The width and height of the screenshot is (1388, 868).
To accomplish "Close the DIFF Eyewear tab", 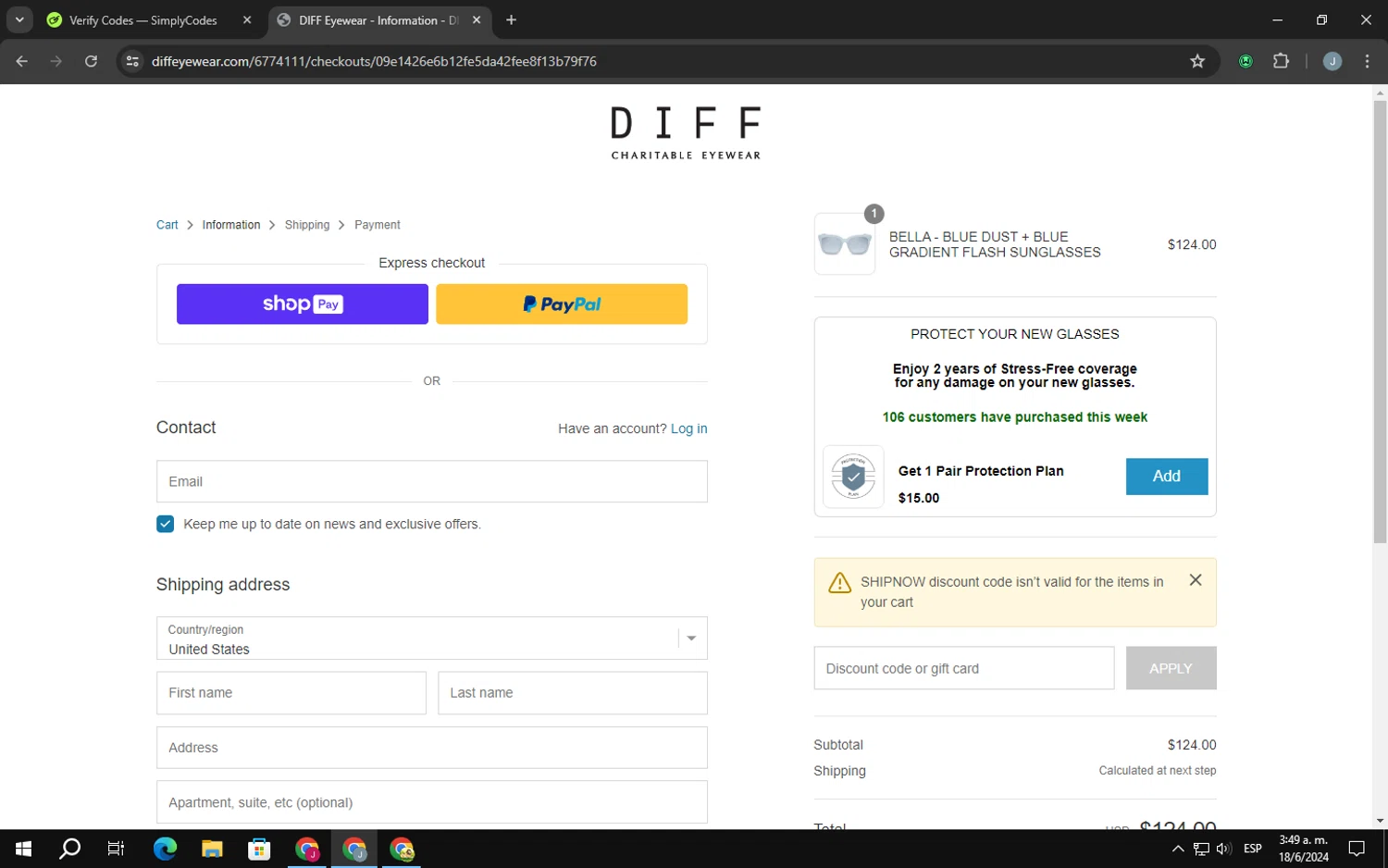I will click(x=477, y=19).
